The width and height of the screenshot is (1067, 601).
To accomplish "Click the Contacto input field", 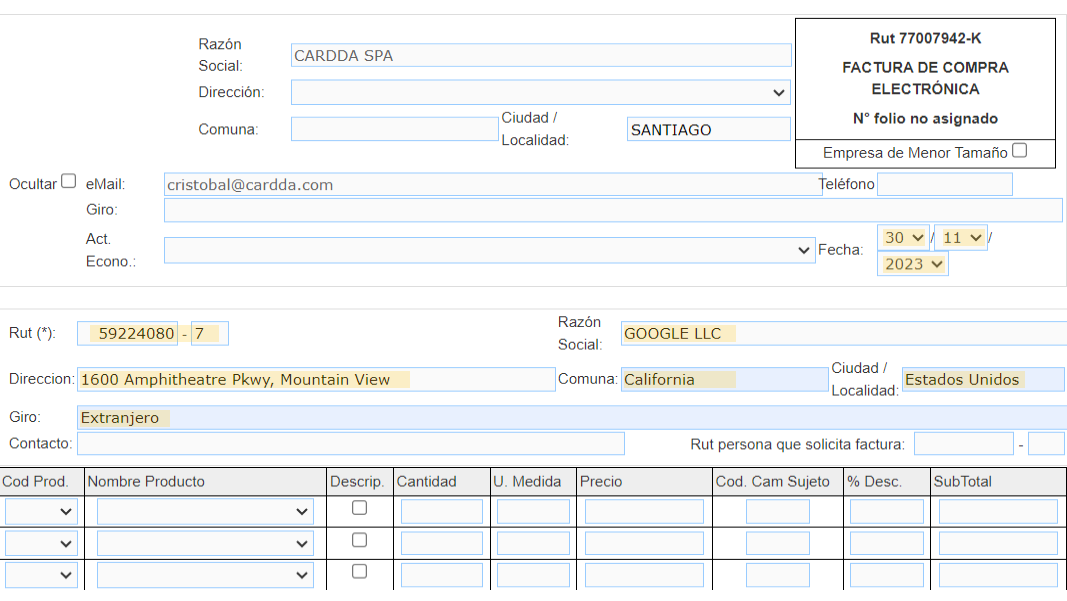I will tap(350, 443).
